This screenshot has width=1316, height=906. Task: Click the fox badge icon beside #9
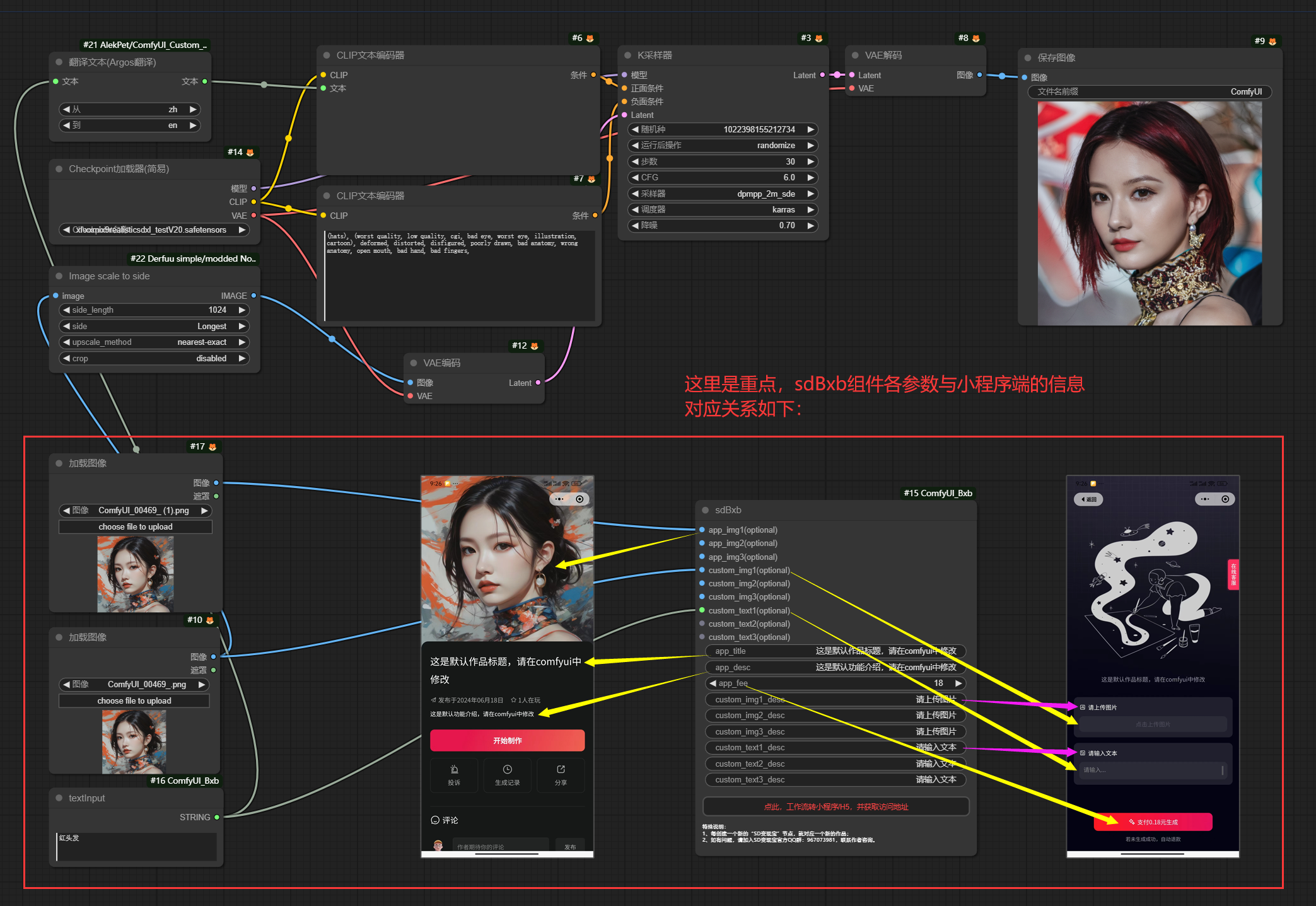click(x=1272, y=42)
